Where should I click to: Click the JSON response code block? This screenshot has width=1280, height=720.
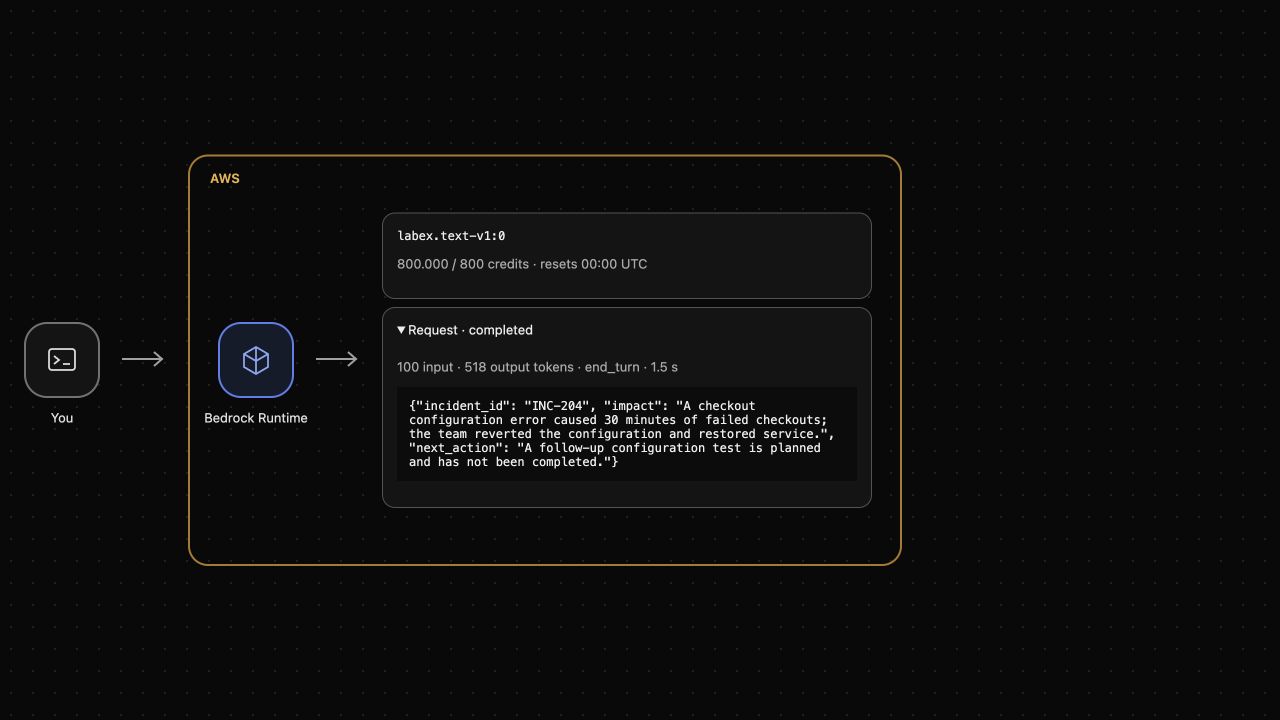click(627, 434)
